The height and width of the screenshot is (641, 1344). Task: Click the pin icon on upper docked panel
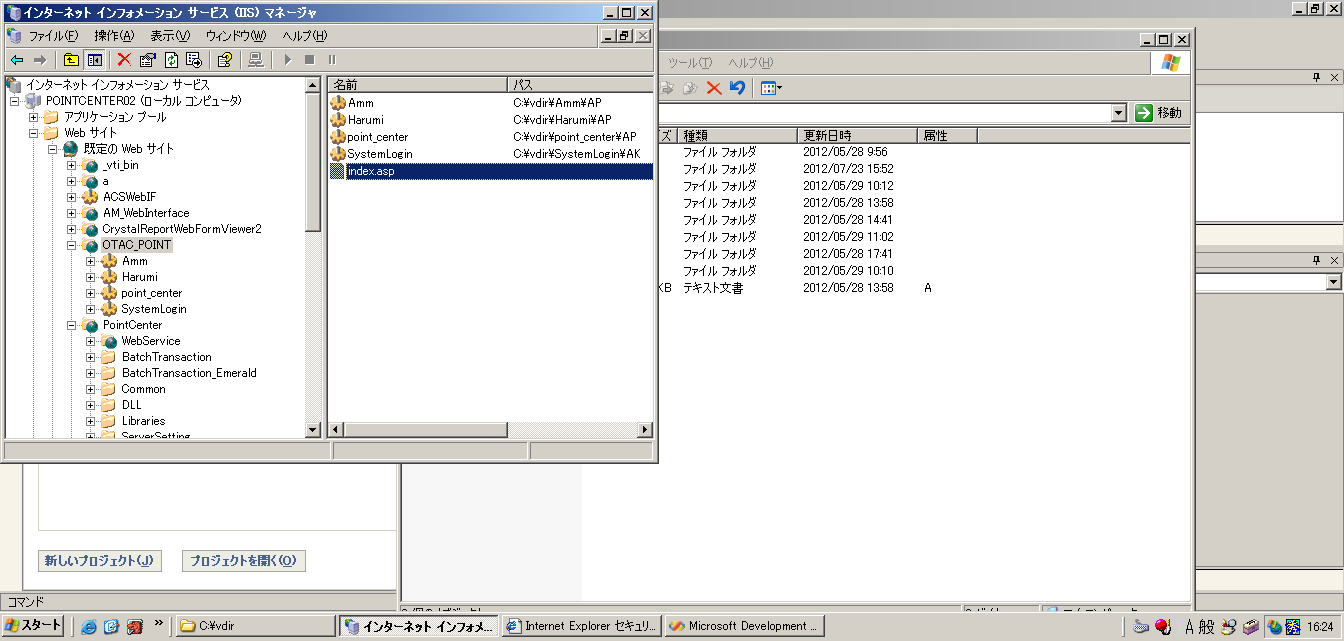point(1316,77)
